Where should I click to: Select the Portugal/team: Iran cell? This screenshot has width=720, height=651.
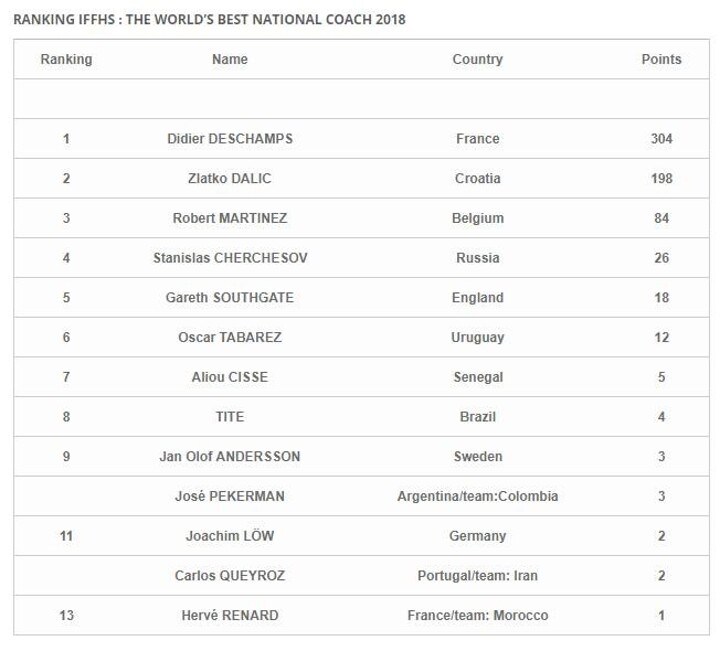point(477,575)
